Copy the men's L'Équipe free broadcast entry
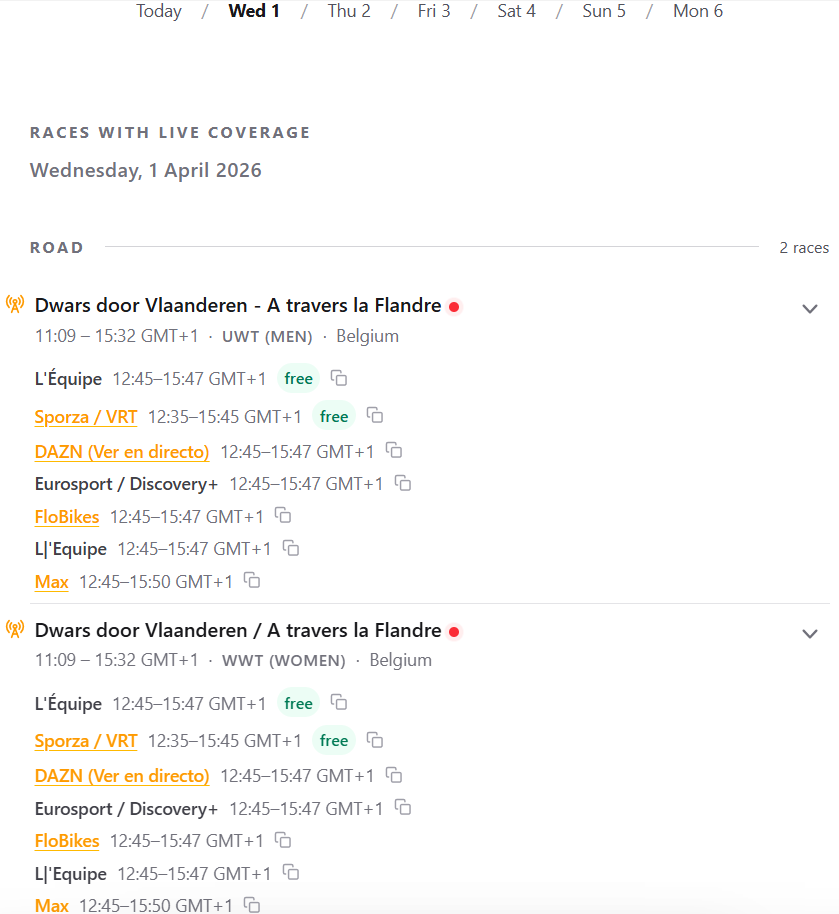The image size is (839, 914). coord(339,378)
